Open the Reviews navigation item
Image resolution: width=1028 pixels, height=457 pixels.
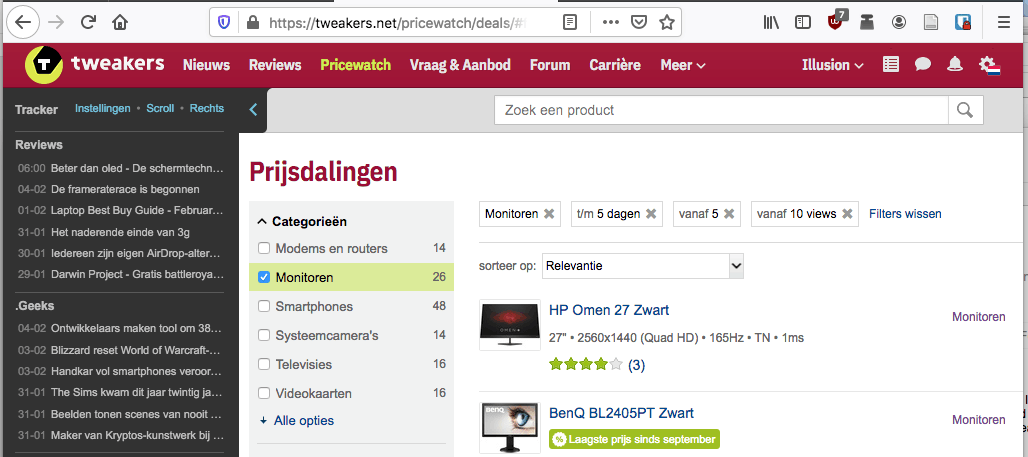click(x=275, y=65)
